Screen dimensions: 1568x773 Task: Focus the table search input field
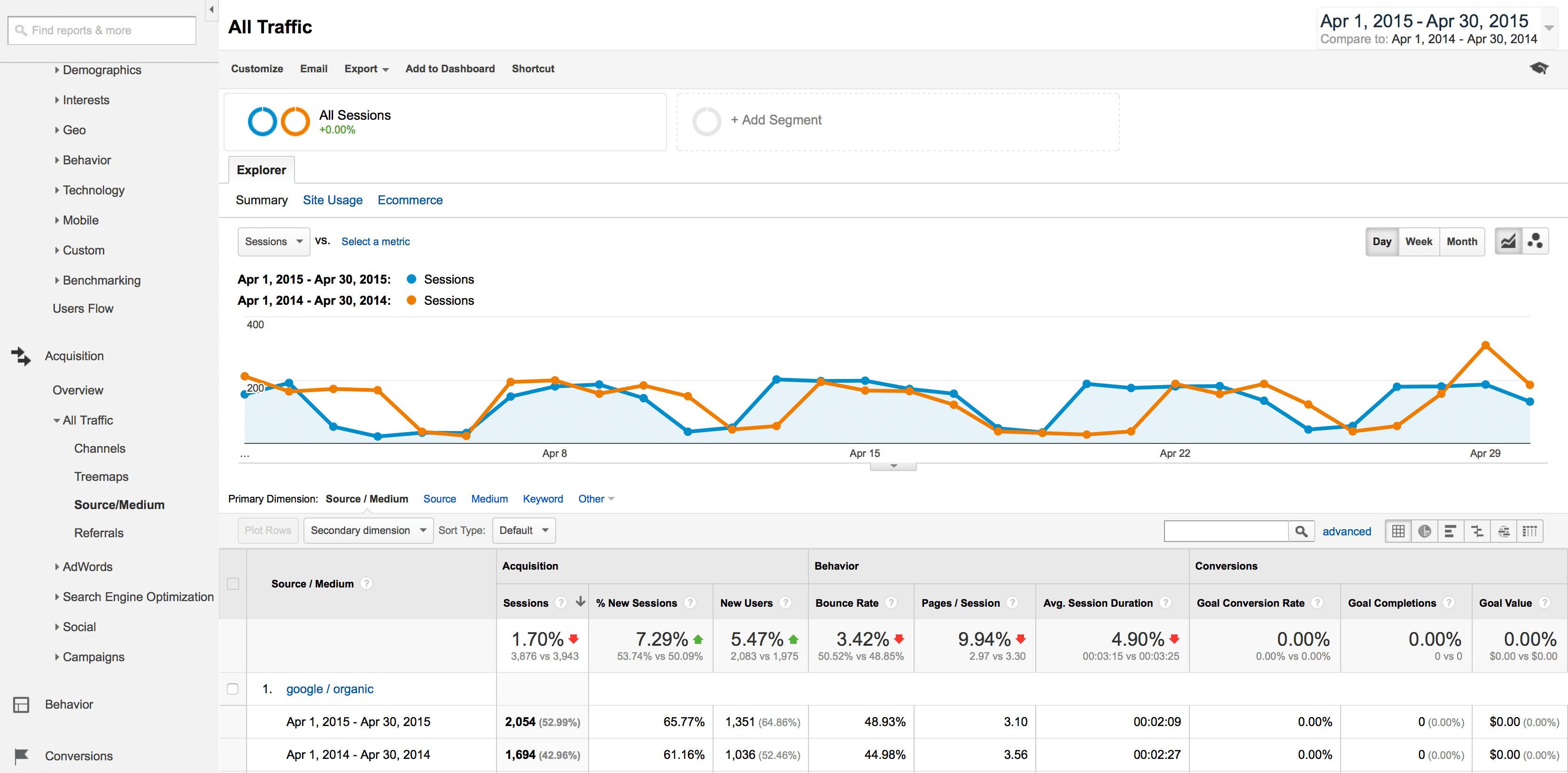(1226, 531)
